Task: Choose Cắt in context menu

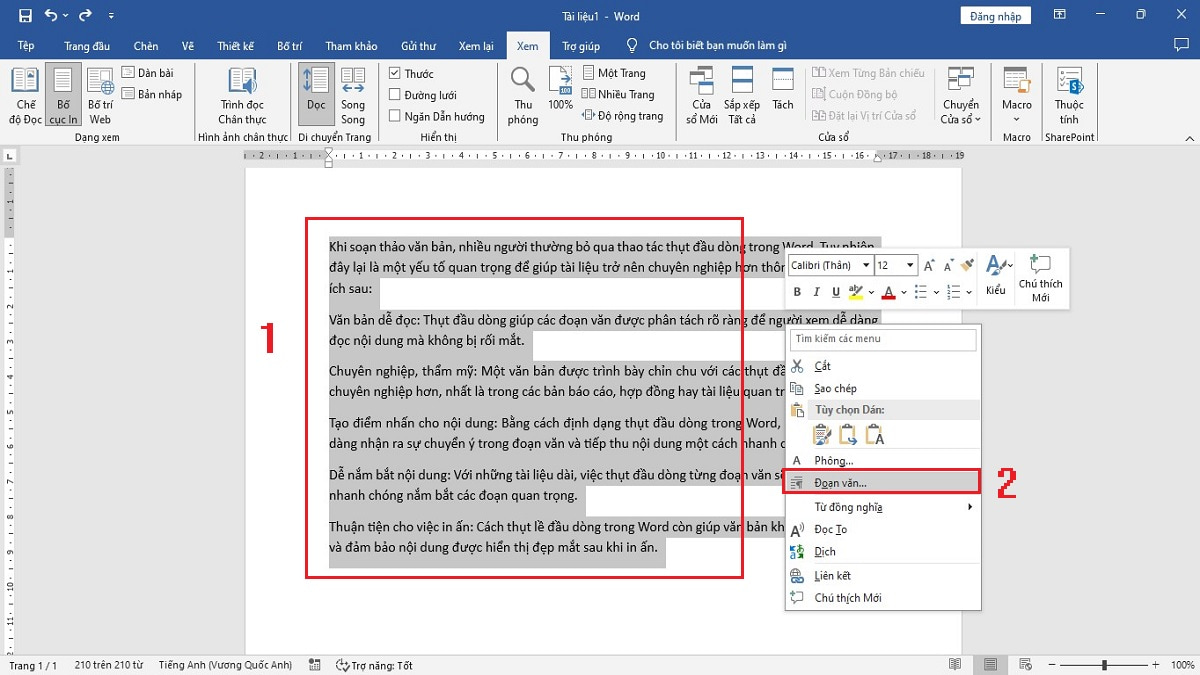Action: (x=883, y=366)
